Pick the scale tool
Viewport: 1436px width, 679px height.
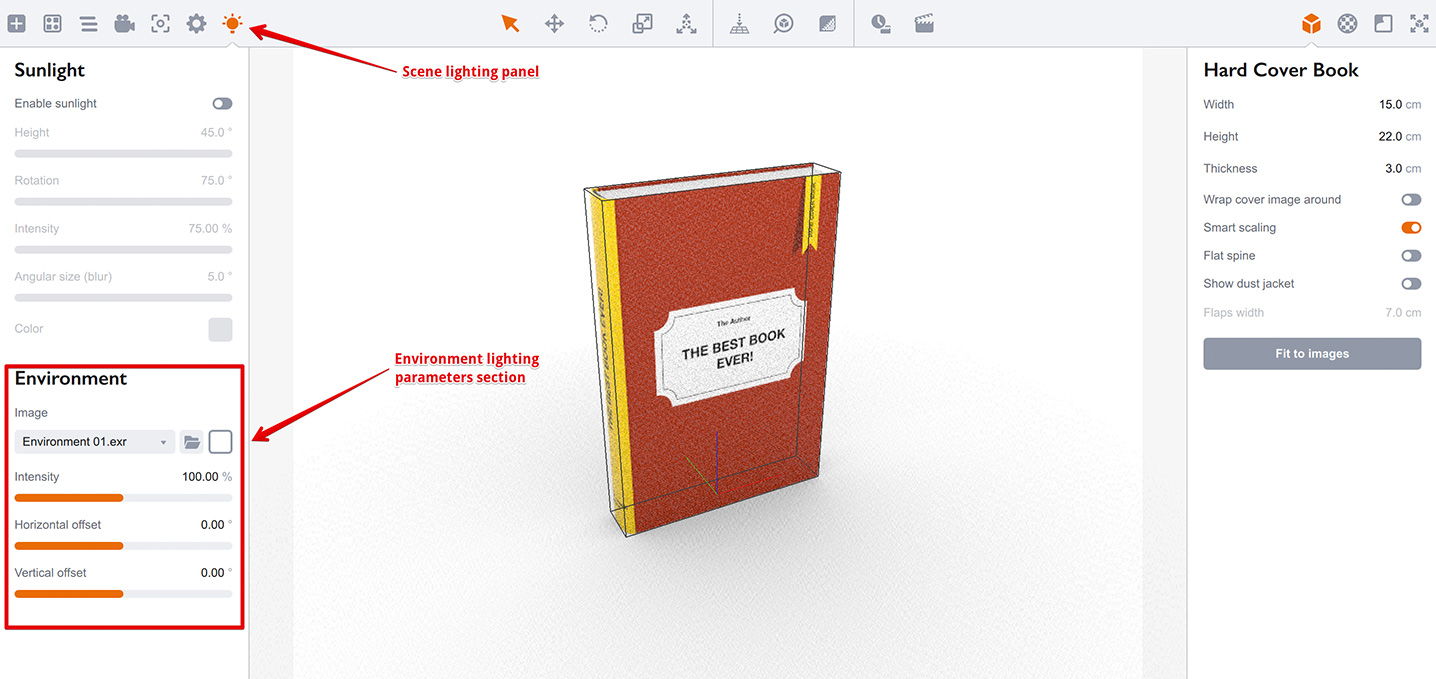pyautogui.click(x=642, y=24)
